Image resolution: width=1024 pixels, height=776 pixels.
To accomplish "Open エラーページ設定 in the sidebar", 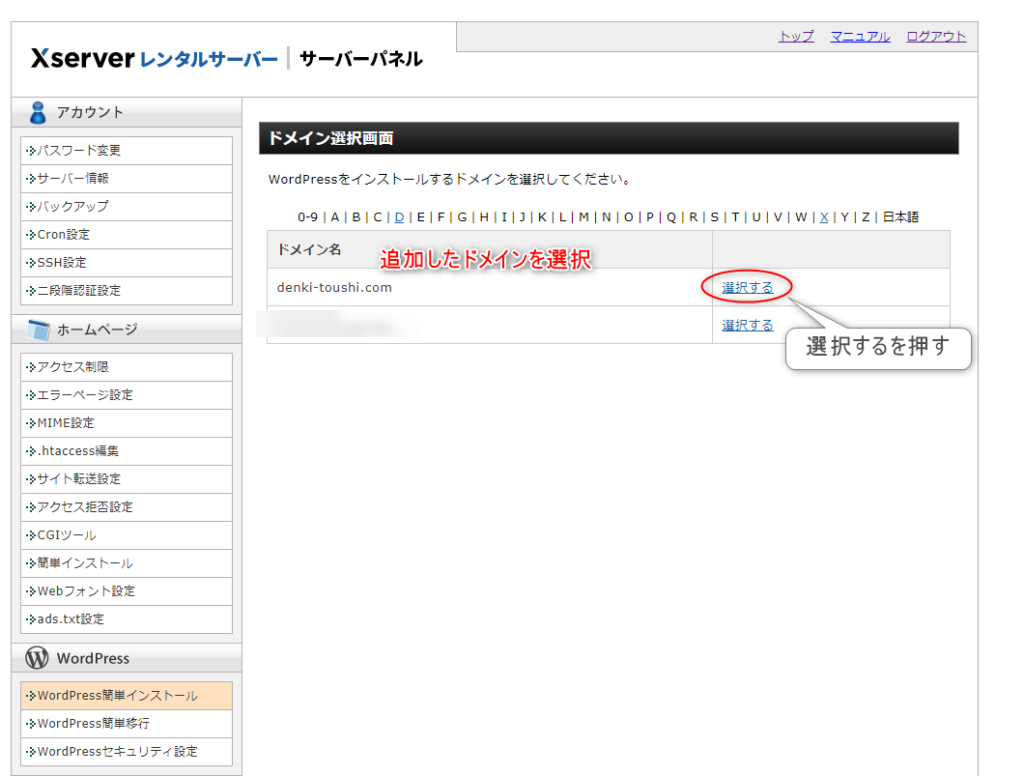I will coord(127,395).
